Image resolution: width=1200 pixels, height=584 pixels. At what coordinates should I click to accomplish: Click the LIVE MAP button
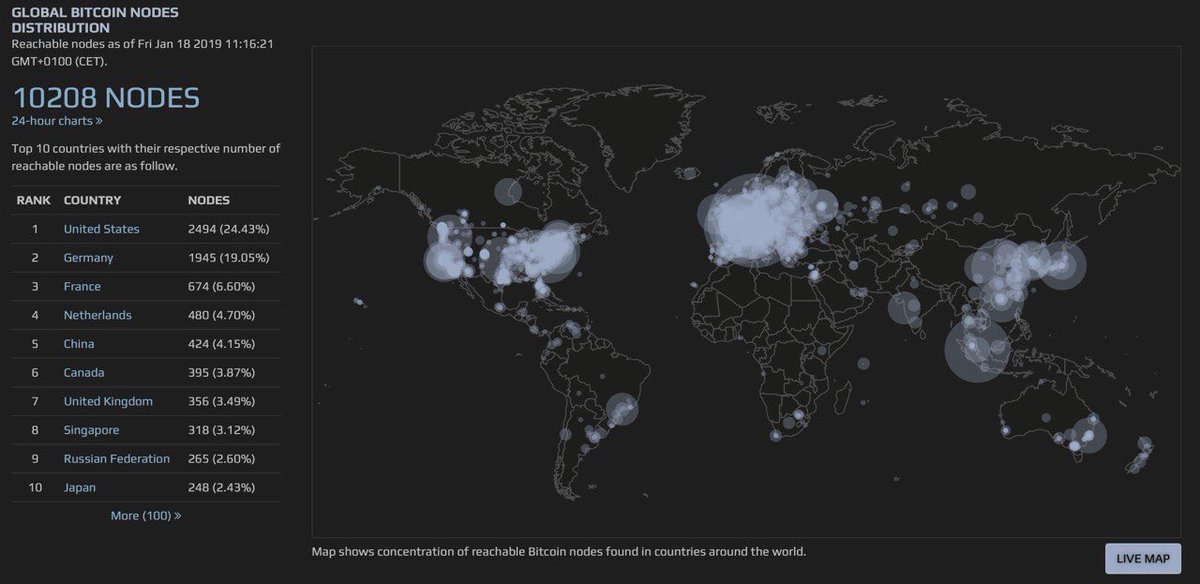(x=1142, y=558)
